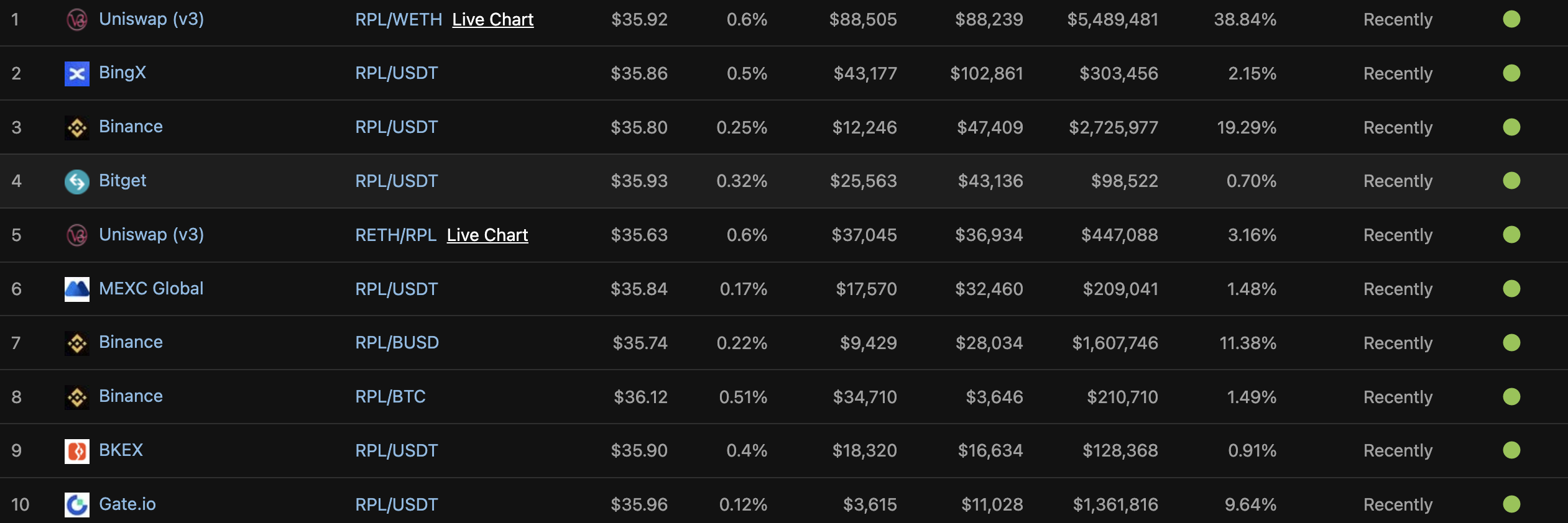Click the MEXC Global mountain logo
The image size is (1568, 523).
tap(77, 288)
